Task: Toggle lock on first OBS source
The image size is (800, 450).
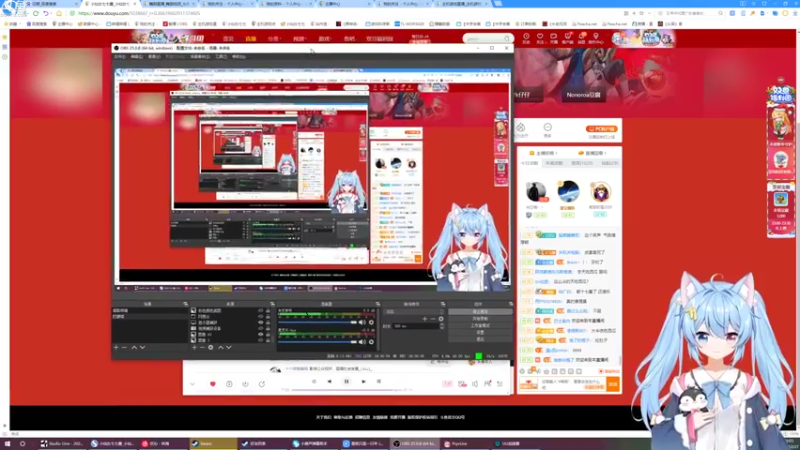Action: (268, 310)
